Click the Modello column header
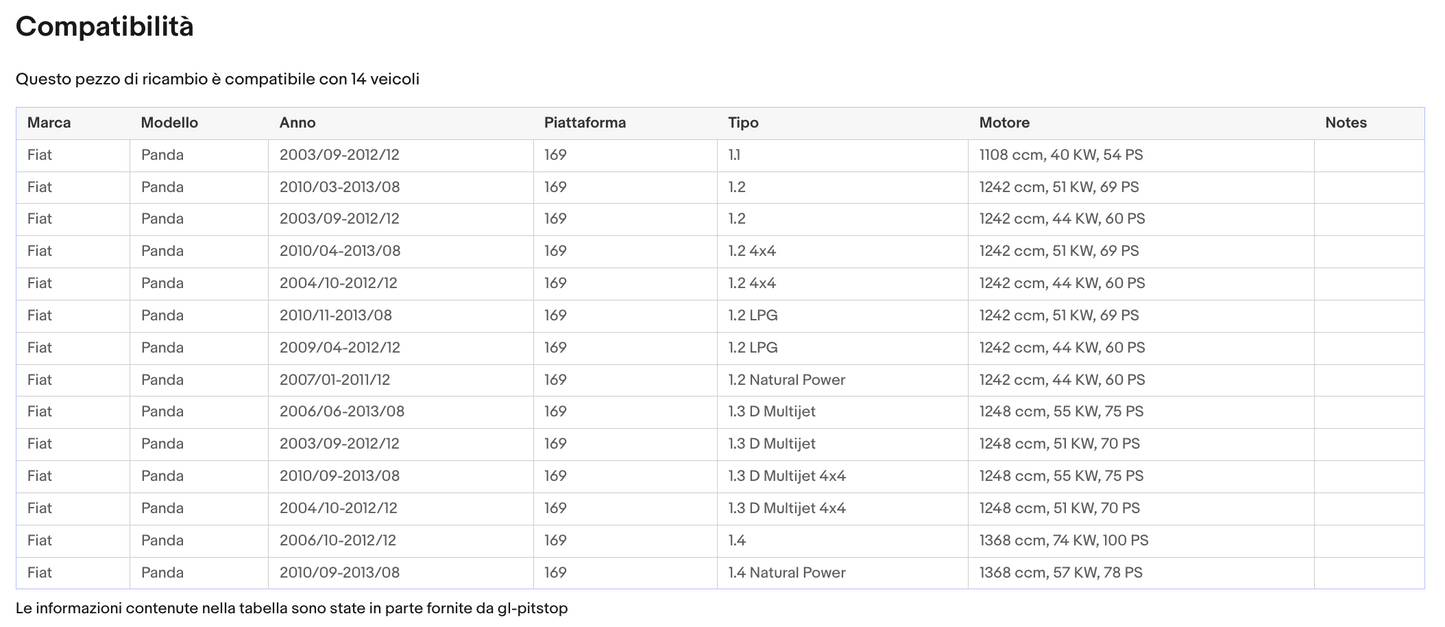This screenshot has height=627, width=1445. coord(169,123)
